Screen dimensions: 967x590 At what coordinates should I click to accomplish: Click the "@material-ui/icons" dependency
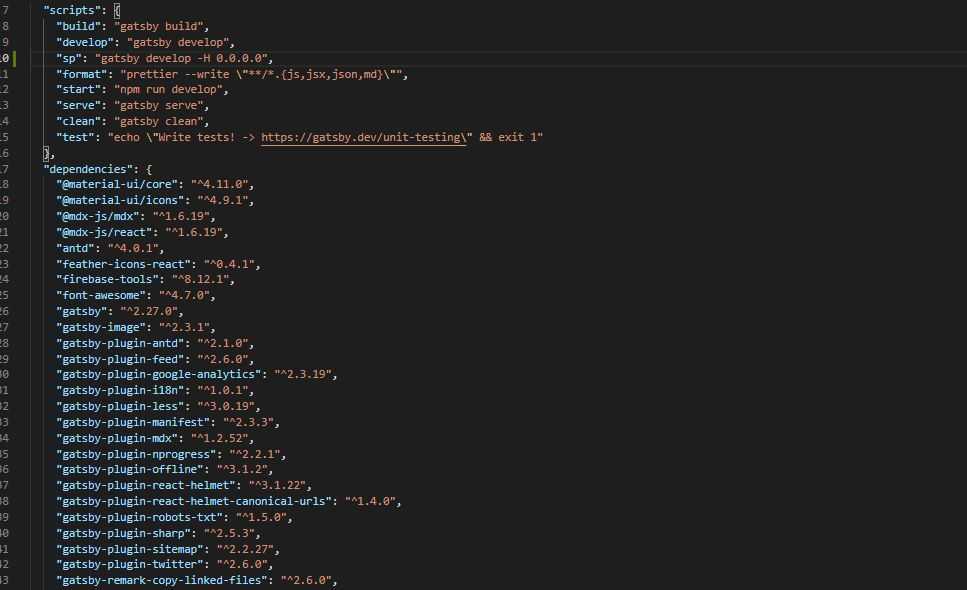(x=120, y=200)
